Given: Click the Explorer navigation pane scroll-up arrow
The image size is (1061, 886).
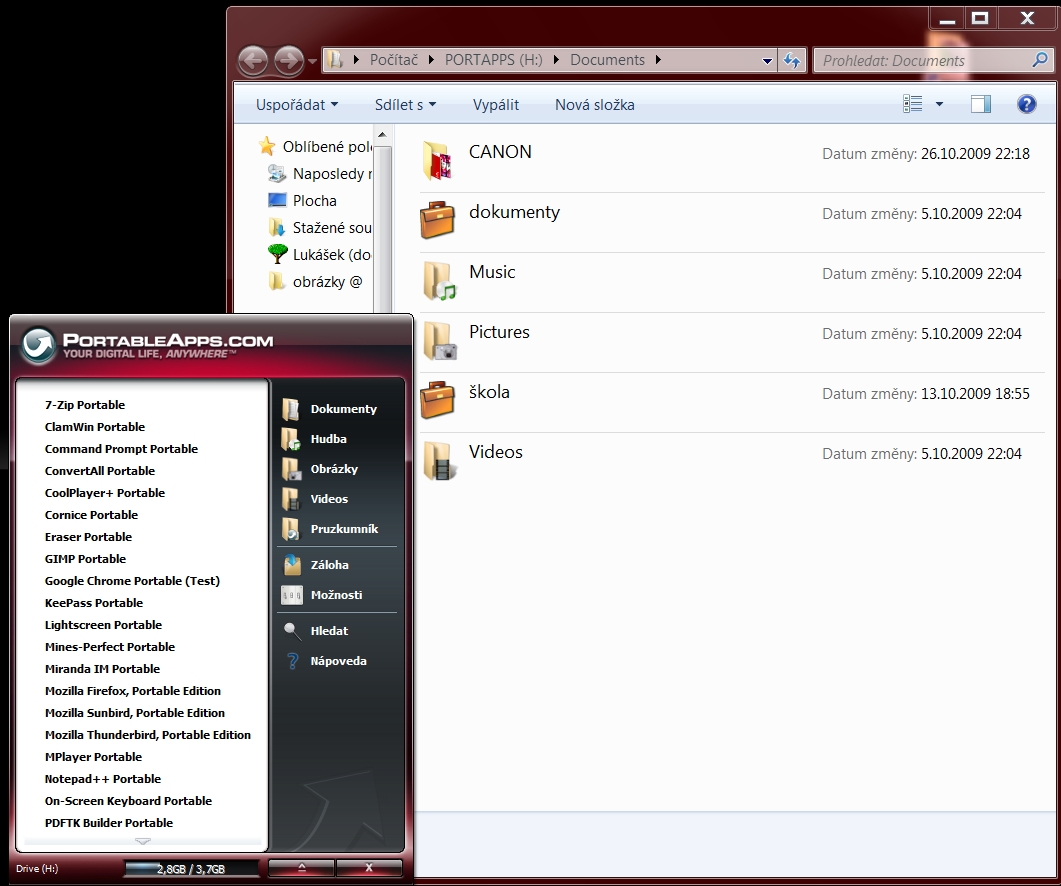Looking at the screenshot, I should click(382, 135).
